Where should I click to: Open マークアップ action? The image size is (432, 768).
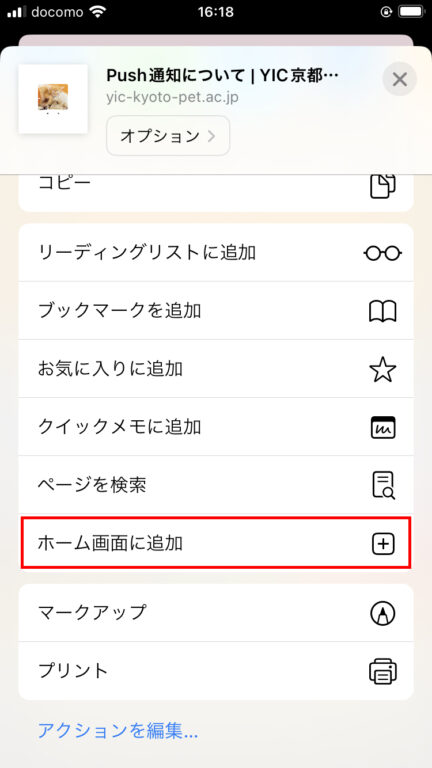pos(216,613)
